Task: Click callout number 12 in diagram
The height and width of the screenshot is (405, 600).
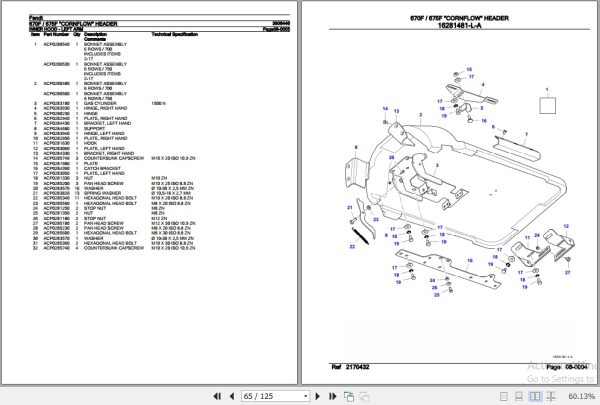Action: coord(566,226)
